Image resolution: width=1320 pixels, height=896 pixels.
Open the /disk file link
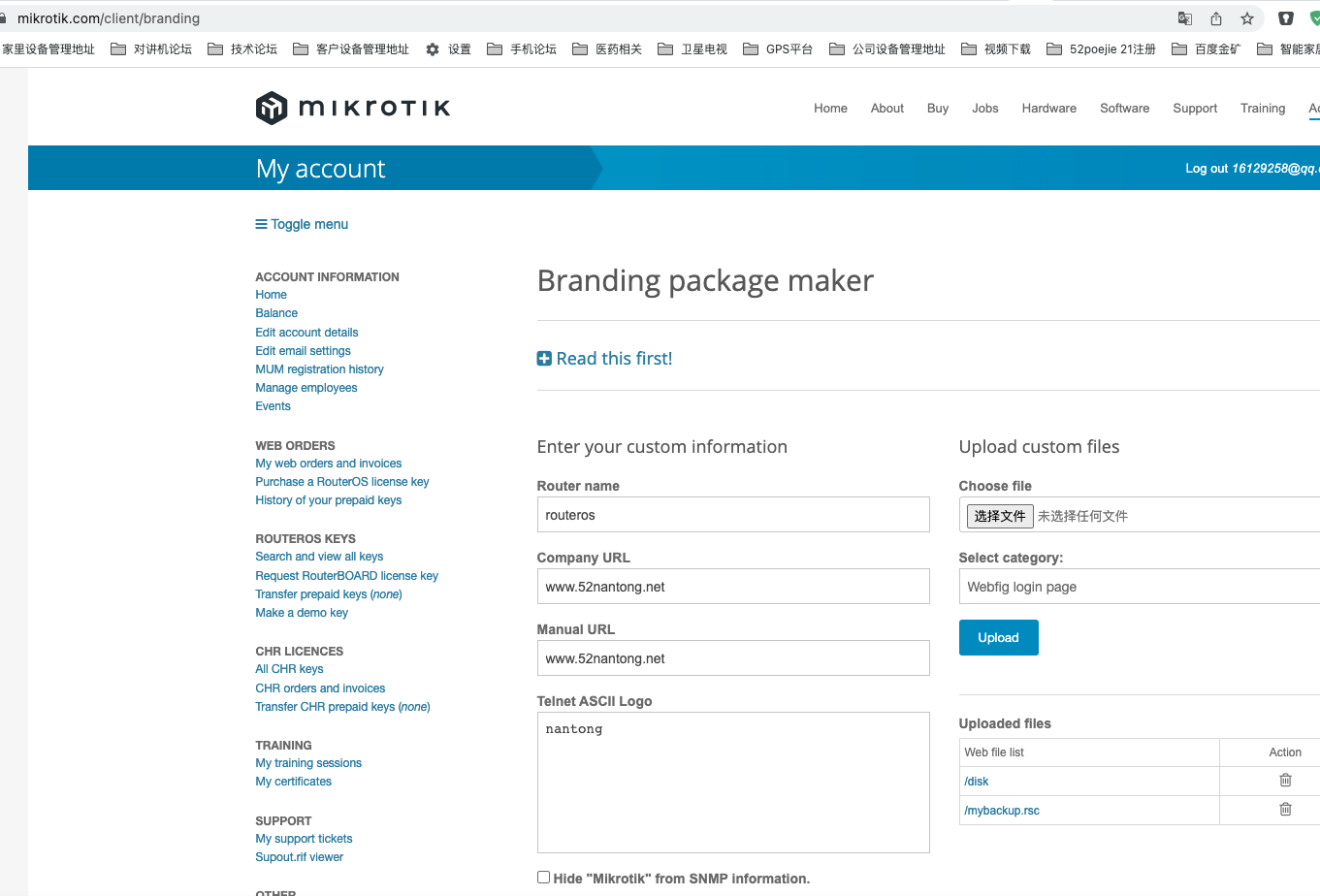tap(977, 782)
